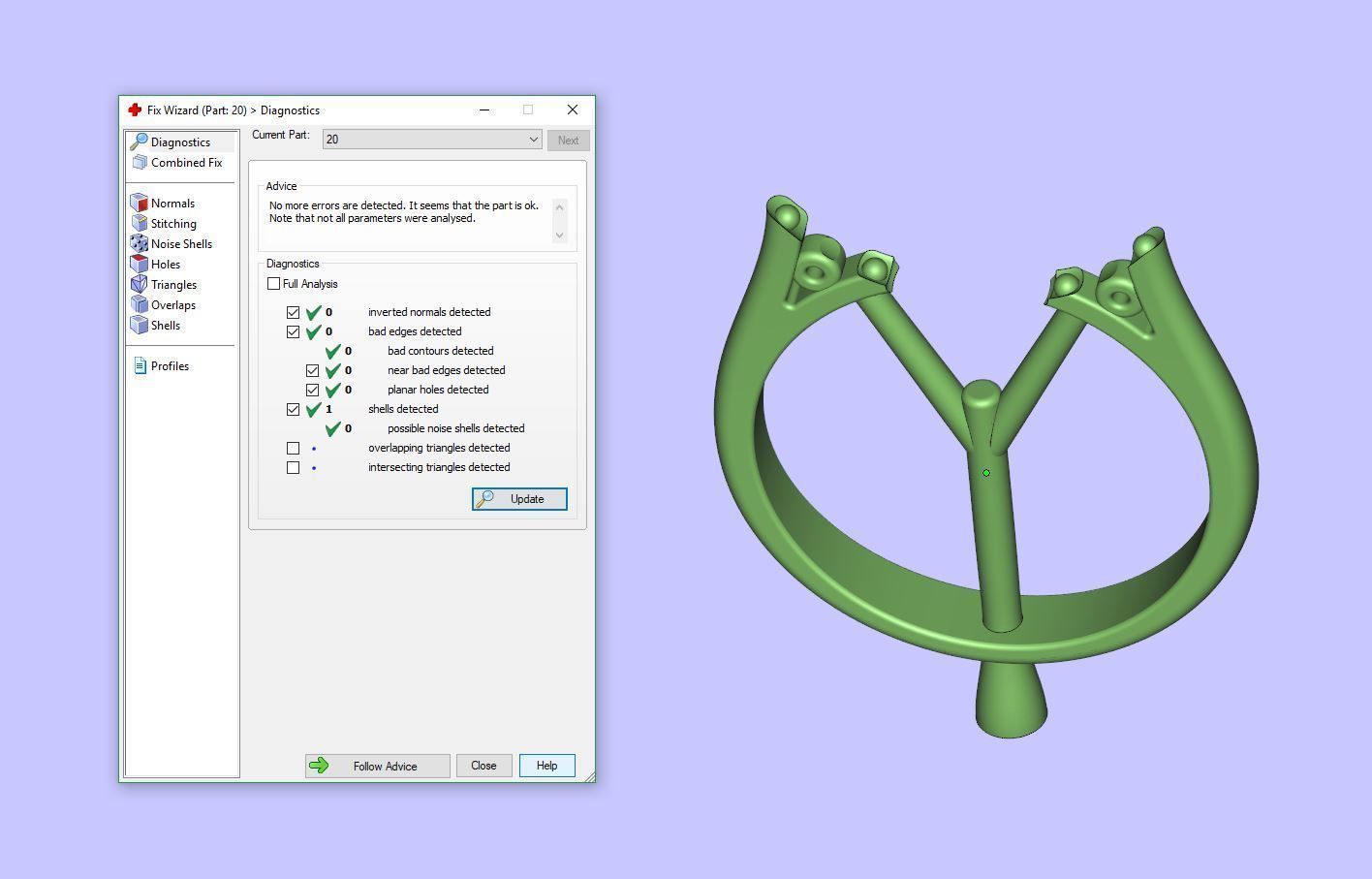This screenshot has height=879, width=1372.
Task: Click the 'inverted normals detected' label
Action: coord(429,312)
